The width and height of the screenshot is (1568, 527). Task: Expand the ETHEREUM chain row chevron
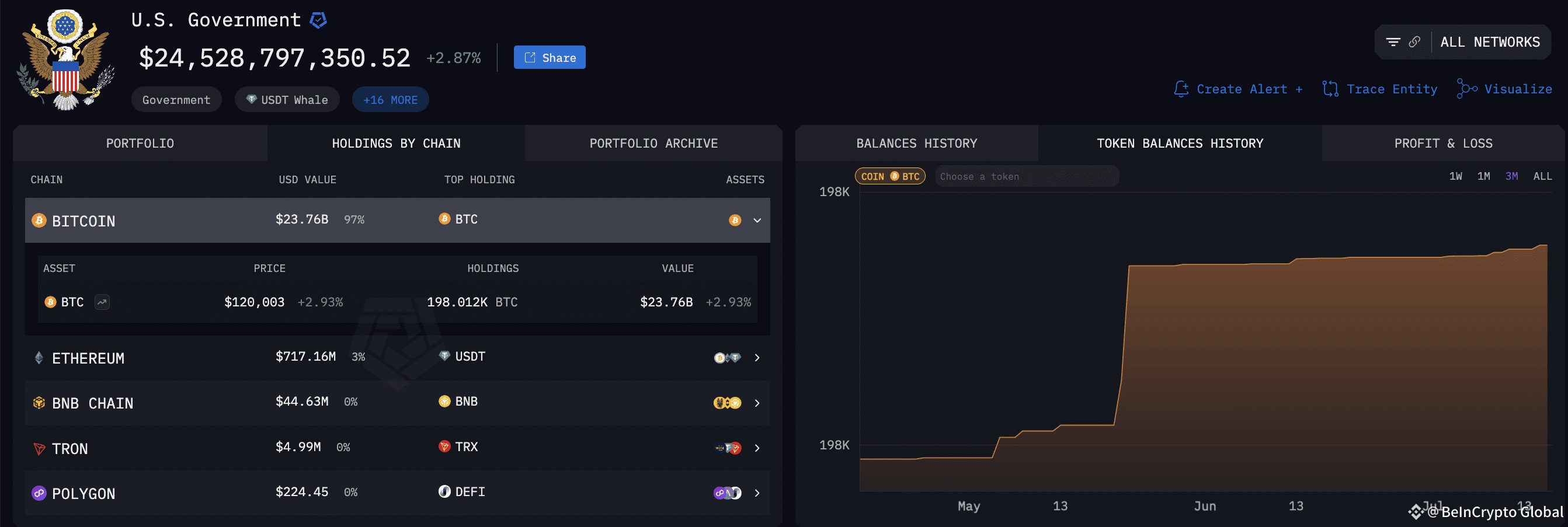tap(757, 358)
